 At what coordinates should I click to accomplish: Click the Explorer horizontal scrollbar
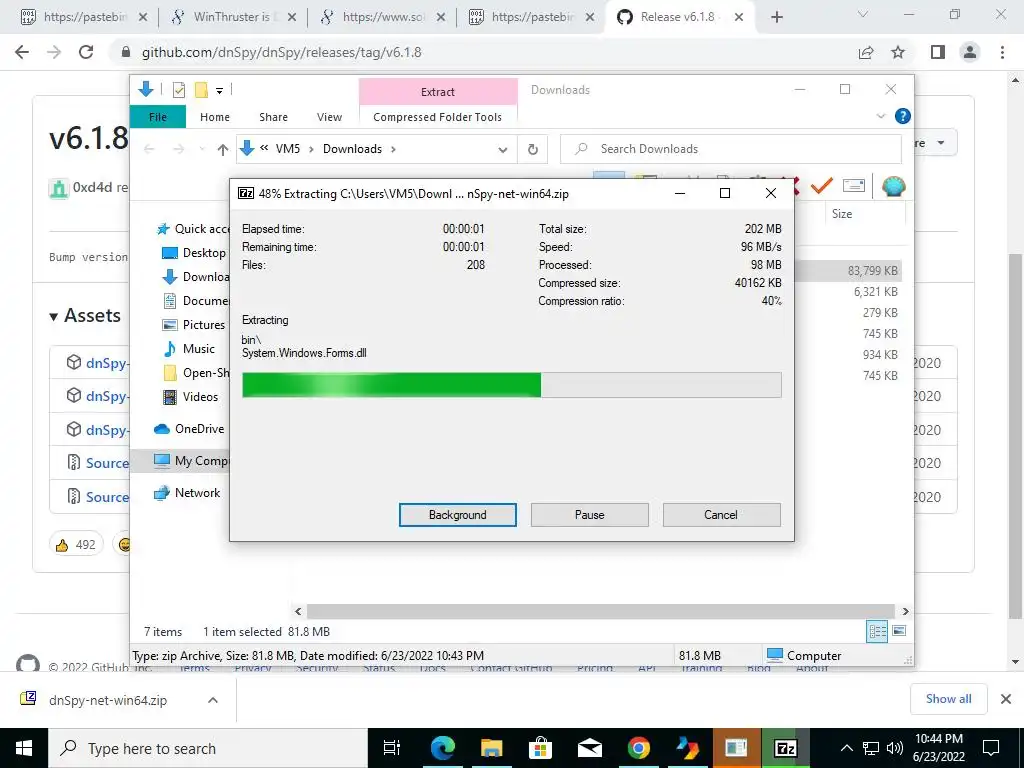click(x=600, y=611)
